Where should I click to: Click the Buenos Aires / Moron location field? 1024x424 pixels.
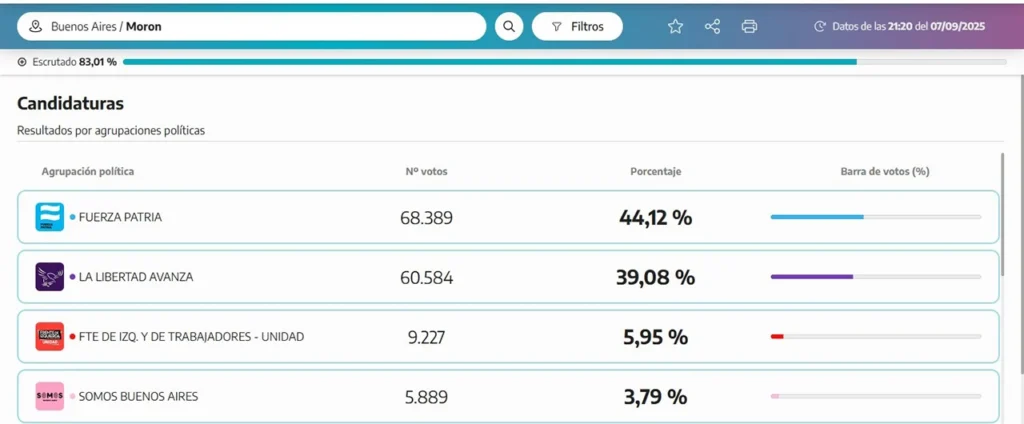[x=250, y=27]
